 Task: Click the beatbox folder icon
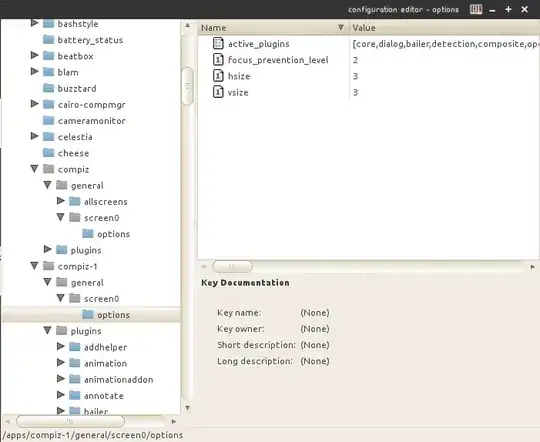click(49, 56)
